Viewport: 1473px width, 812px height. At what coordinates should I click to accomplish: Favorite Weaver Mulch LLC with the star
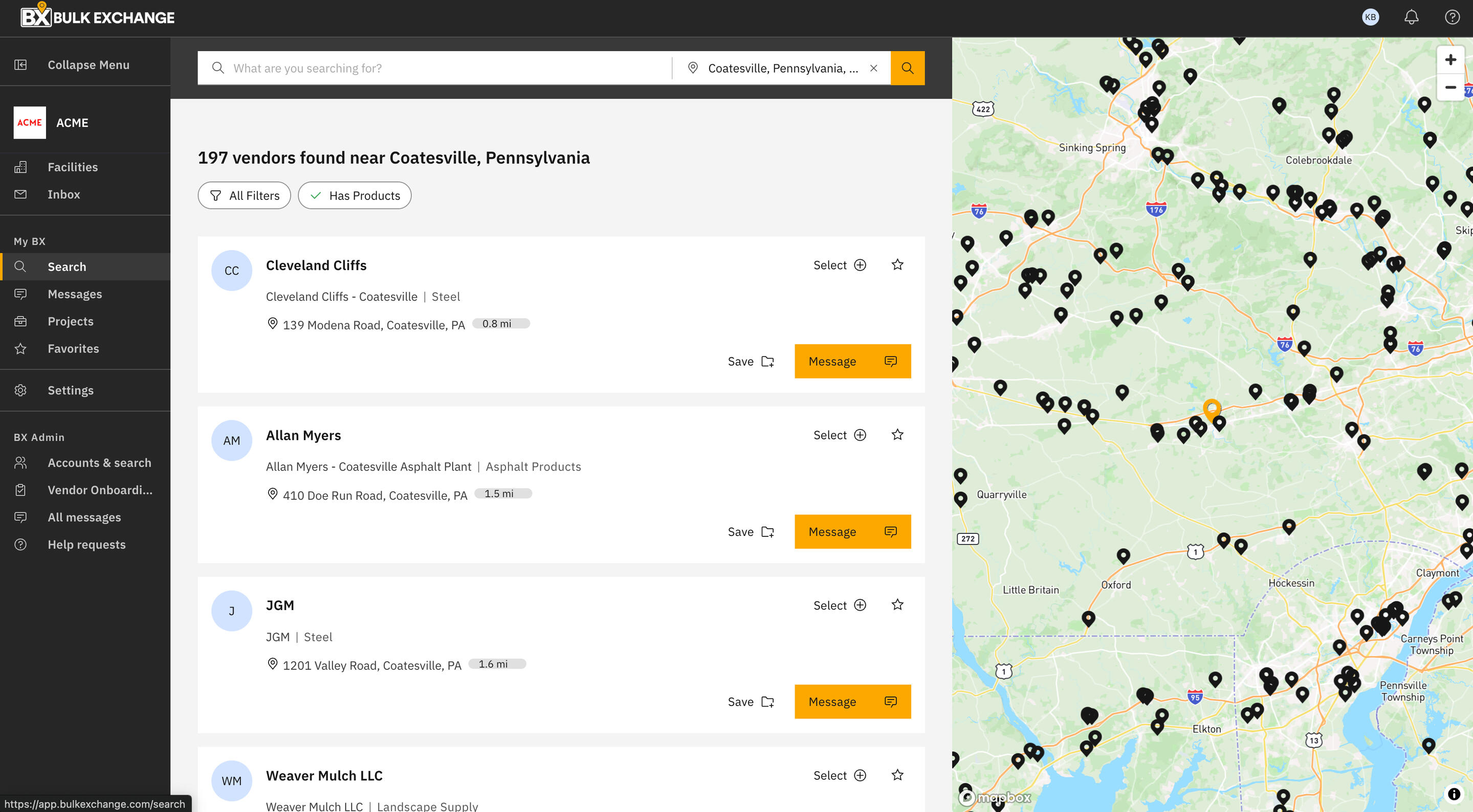click(897, 775)
